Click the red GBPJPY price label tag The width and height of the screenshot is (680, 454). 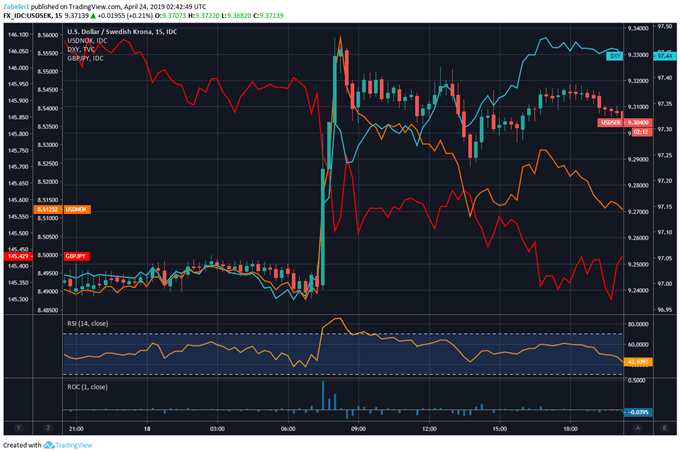[x=76, y=256]
